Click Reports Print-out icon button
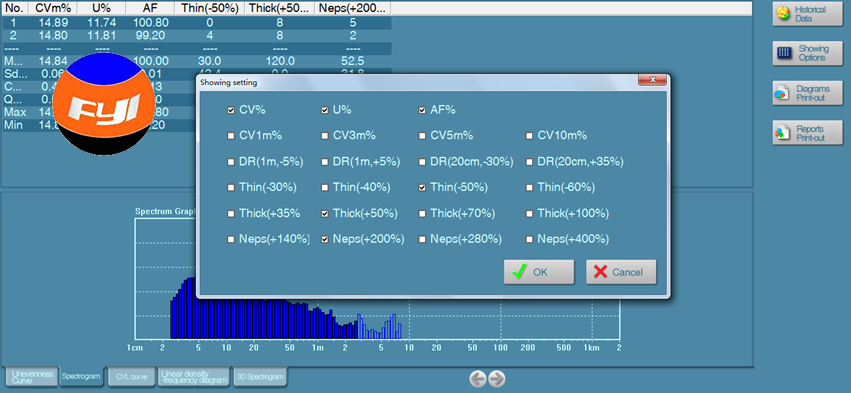Screen dimensions: 851x393 click(808, 133)
